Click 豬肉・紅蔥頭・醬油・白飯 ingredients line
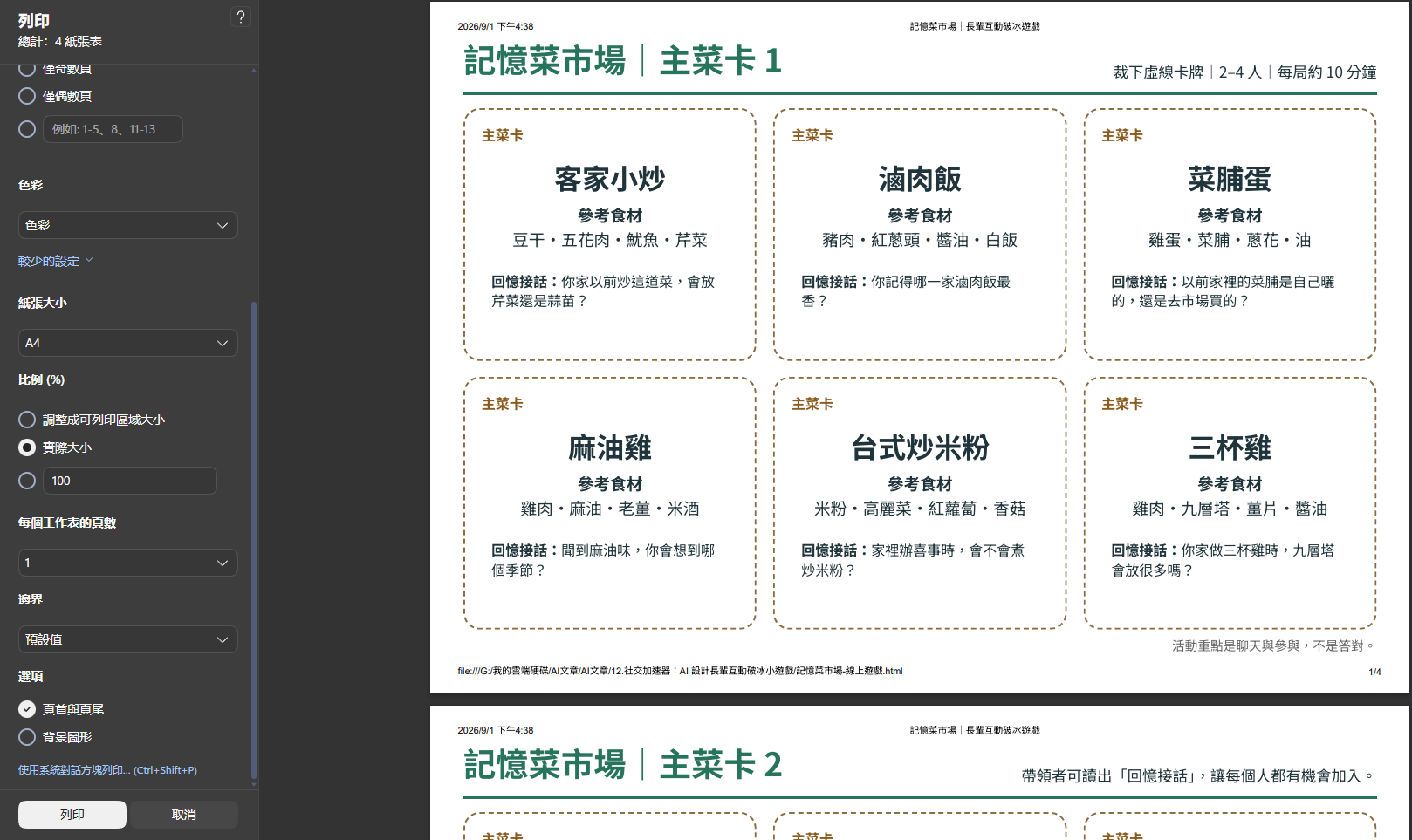The width and height of the screenshot is (1412, 840). pos(920,240)
